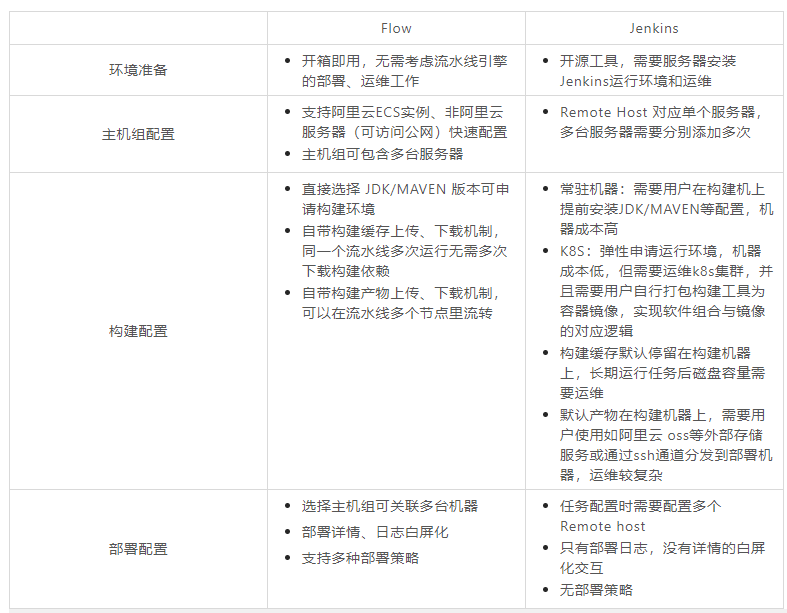Click the bullet starting '构建缓存默认停留在构建机器'
This screenshot has height=613, width=787.
662,373
